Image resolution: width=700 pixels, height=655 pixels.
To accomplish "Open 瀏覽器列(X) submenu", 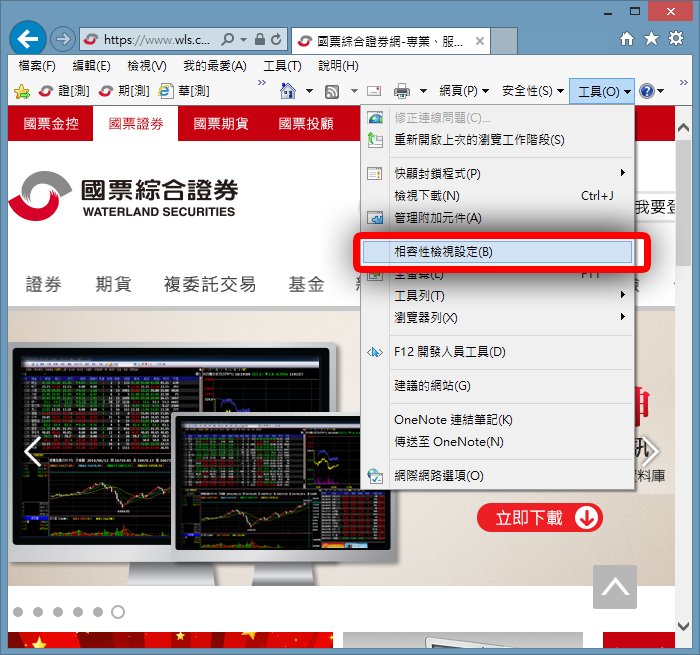I will click(x=497, y=318).
